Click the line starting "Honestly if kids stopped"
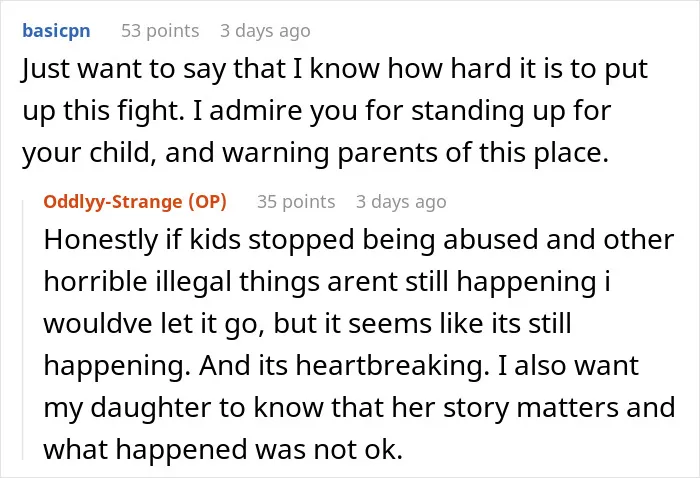 tap(358, 240)
